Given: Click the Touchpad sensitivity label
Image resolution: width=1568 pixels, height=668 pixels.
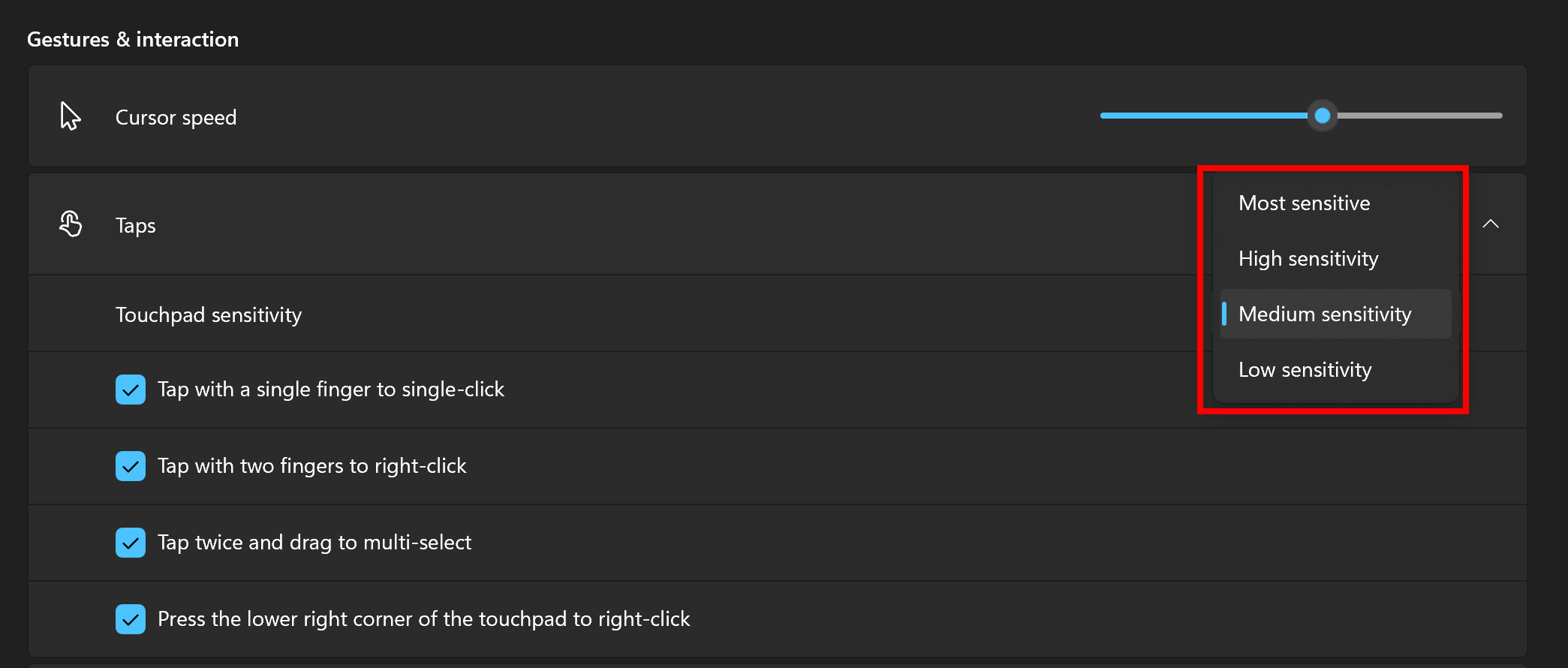Looking at the screenshot, I should [x=209, y=315].
